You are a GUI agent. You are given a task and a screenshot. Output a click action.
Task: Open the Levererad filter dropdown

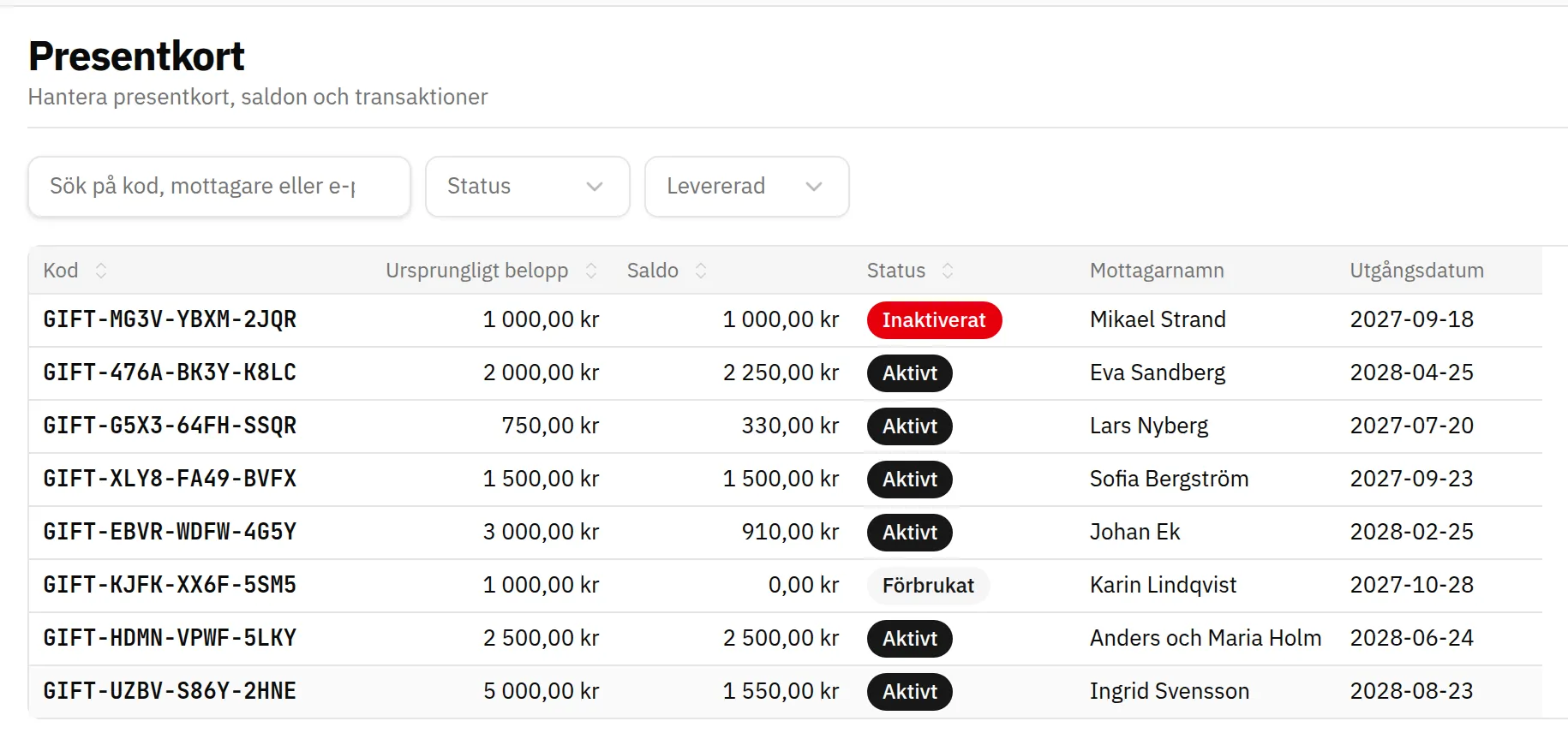(747, 187)
